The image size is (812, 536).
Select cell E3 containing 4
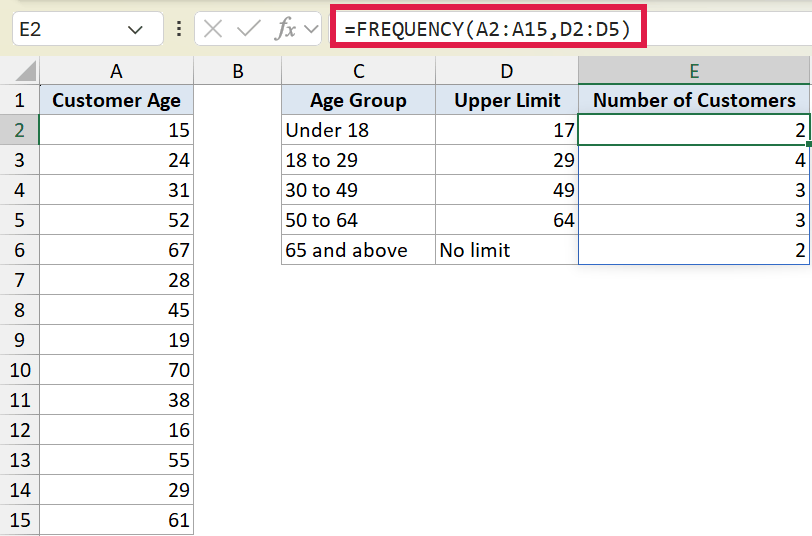694,160
